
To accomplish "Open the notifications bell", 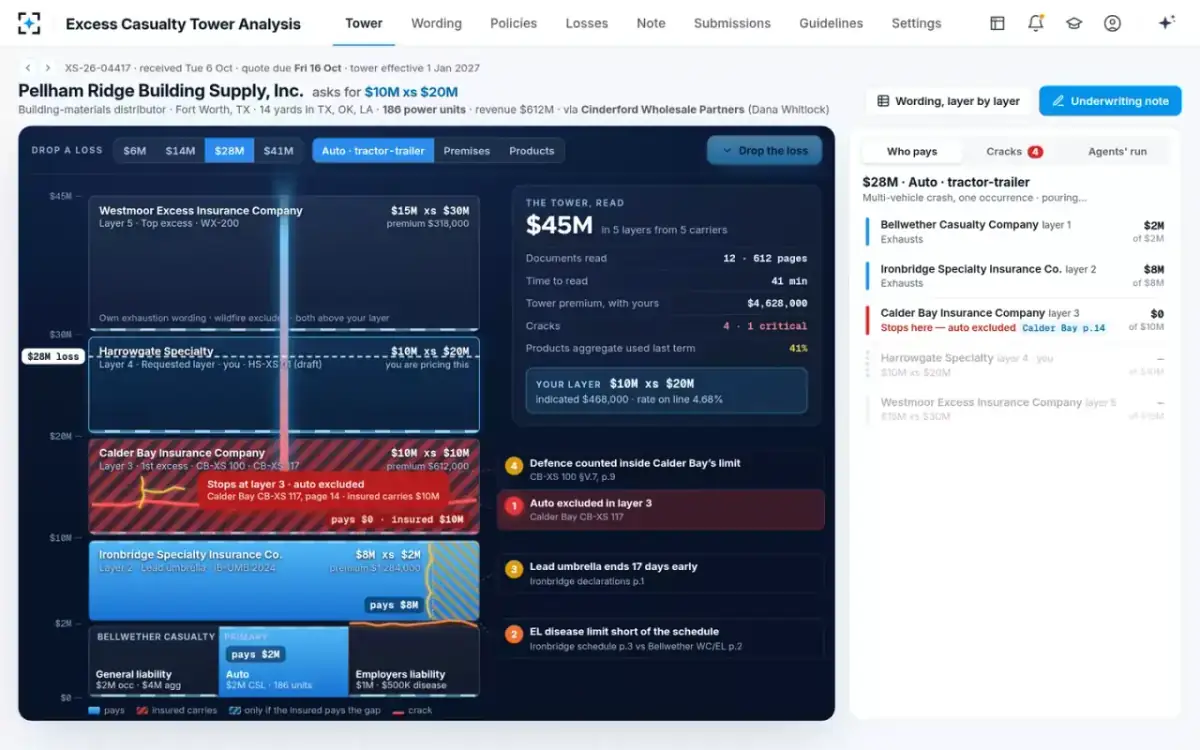I will [x=1036, y=23].
